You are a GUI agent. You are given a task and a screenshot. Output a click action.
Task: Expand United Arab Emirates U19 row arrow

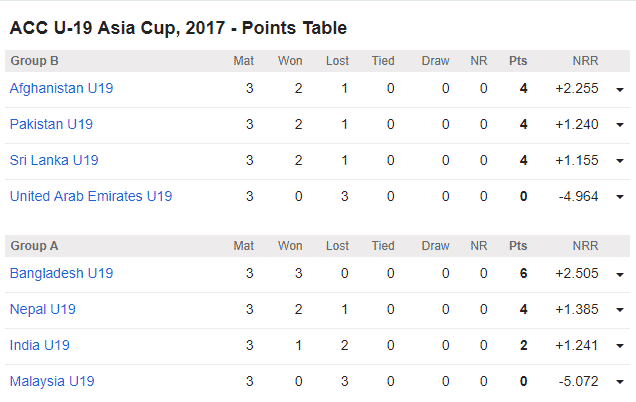[x=620, y=197]
